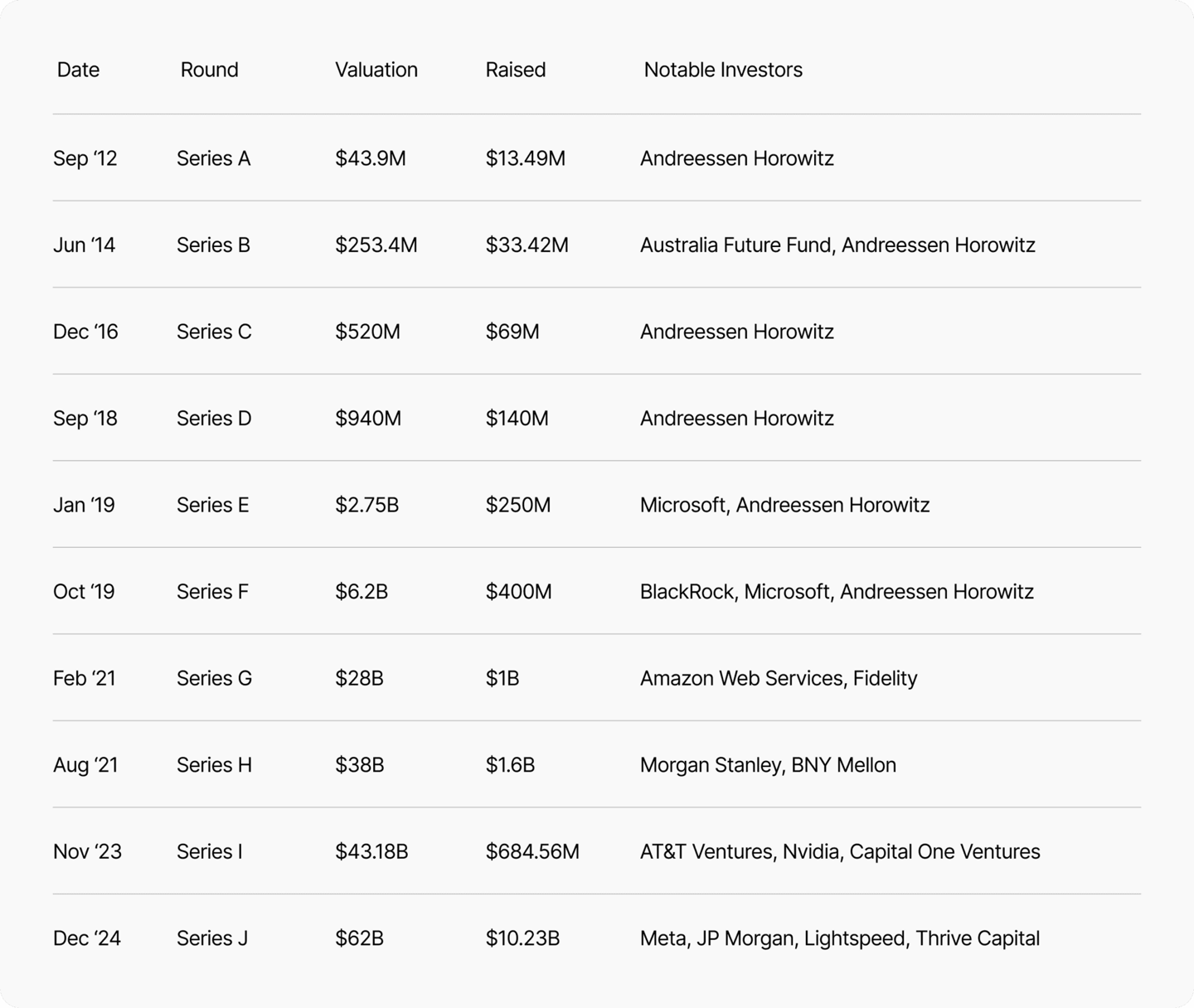Click the Series J round label
1194x1008 pixels.
point(212,938)
